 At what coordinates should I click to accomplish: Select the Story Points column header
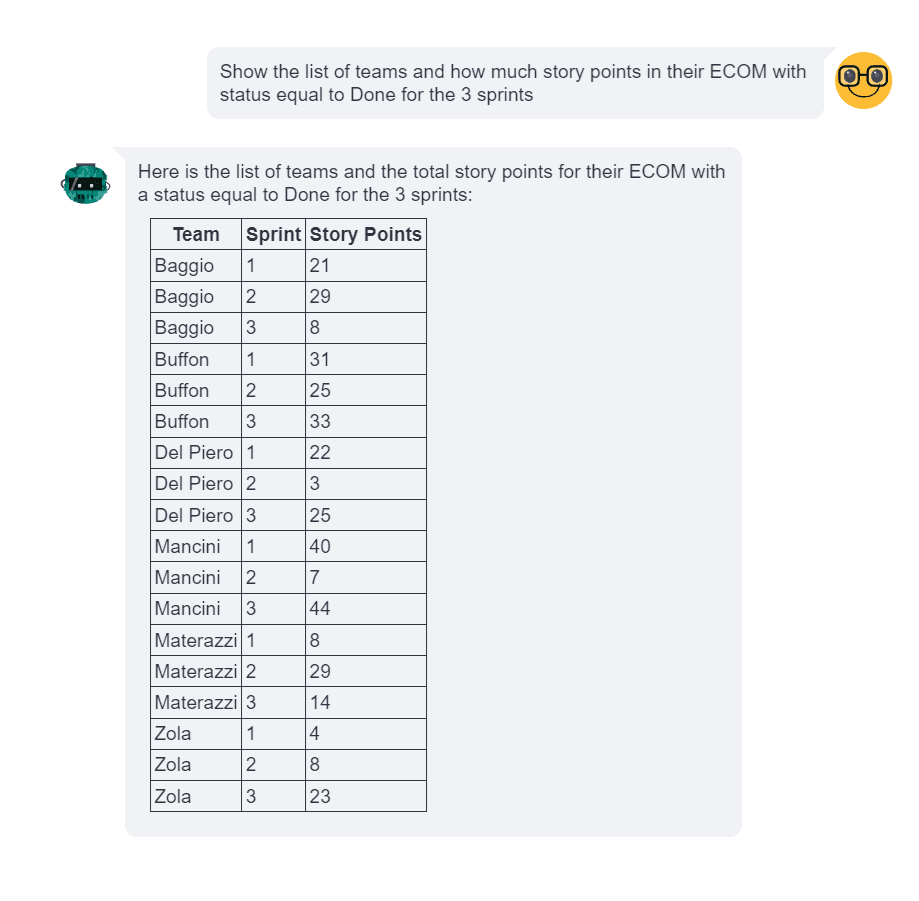(x=365, y=235)
